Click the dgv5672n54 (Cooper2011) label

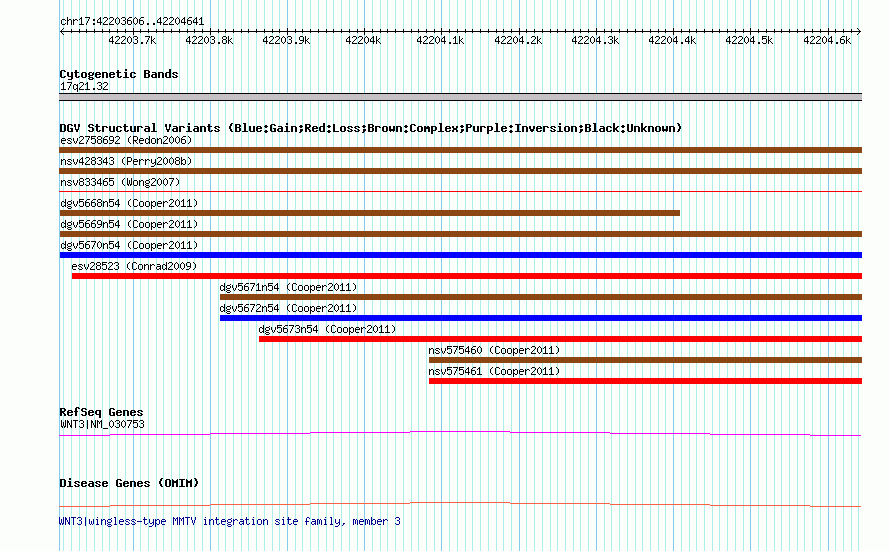coord(288,308)
